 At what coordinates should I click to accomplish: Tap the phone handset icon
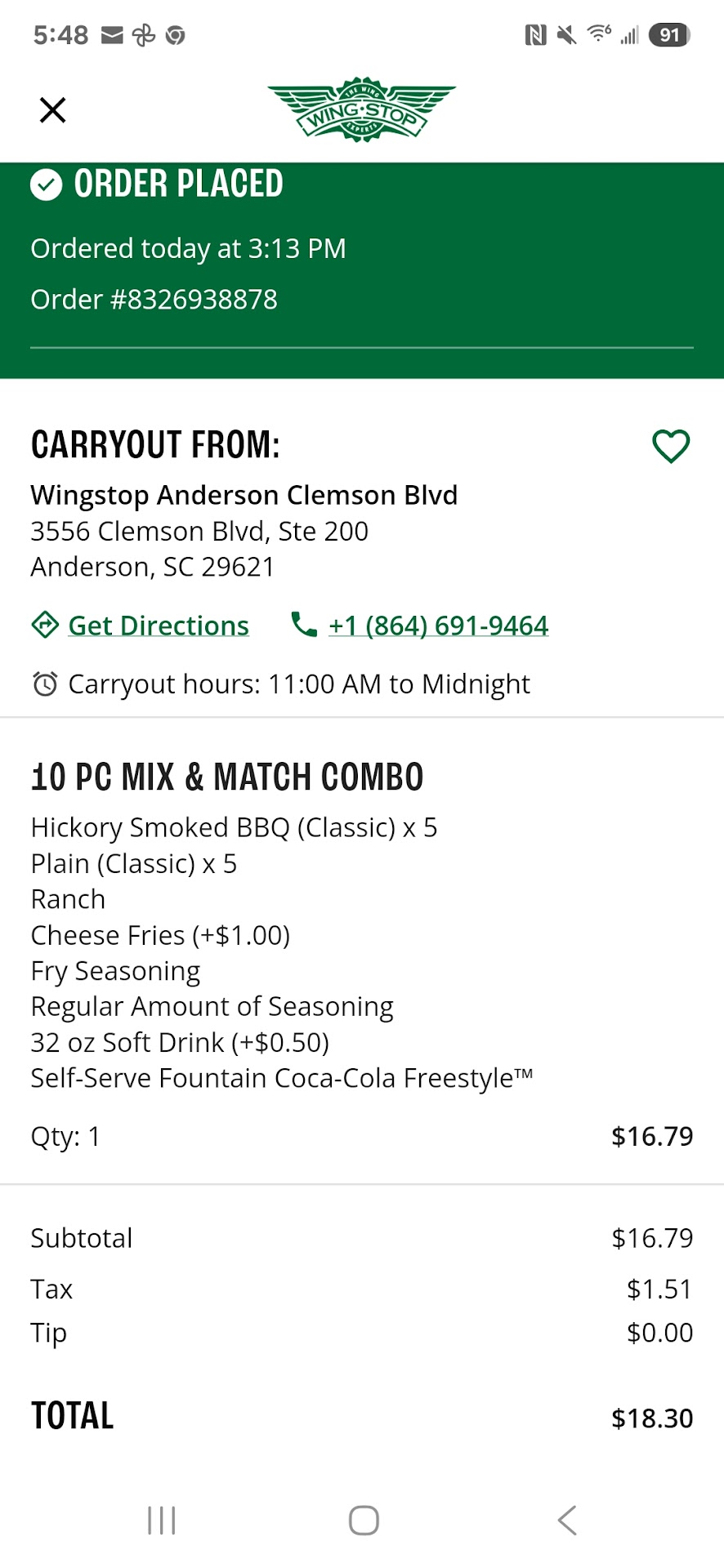tap(304, 625)
